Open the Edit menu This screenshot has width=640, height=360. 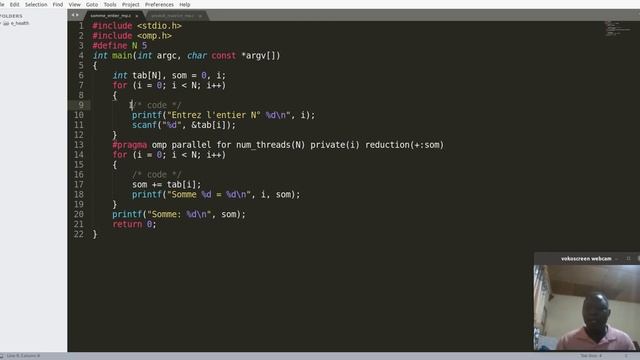click(14, 4)
